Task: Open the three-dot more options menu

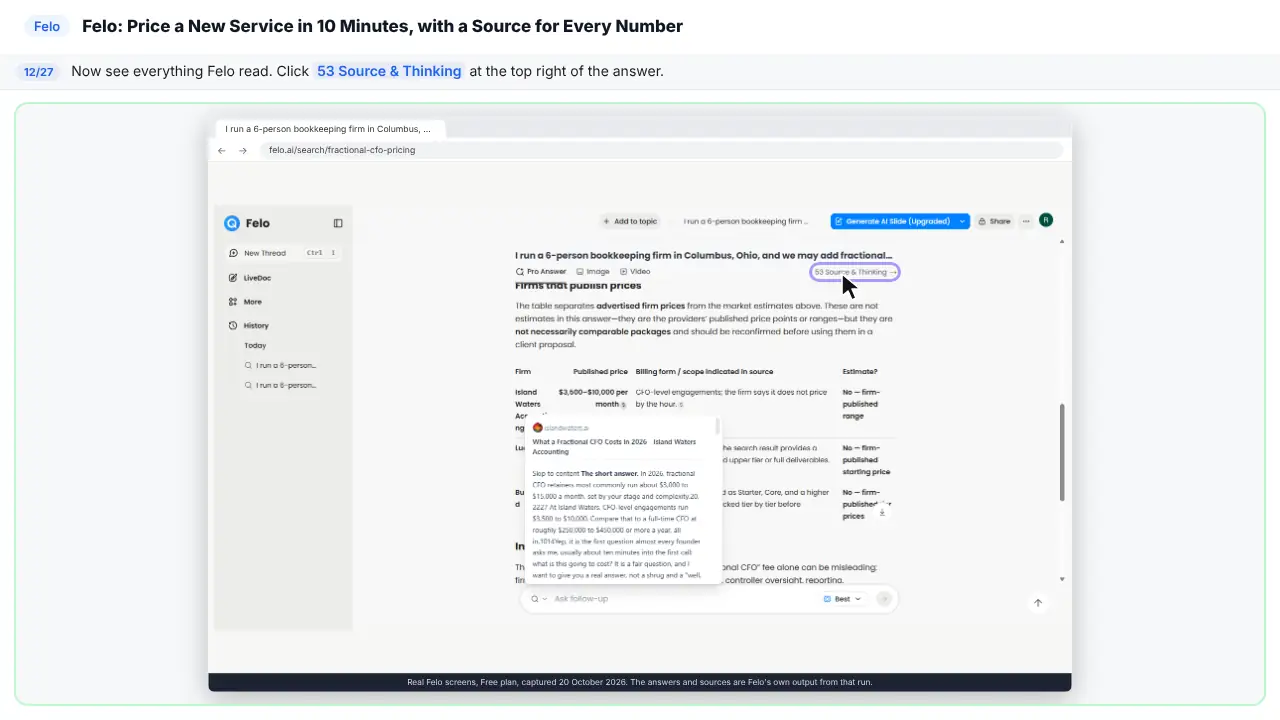Action: pos(1026,221)
